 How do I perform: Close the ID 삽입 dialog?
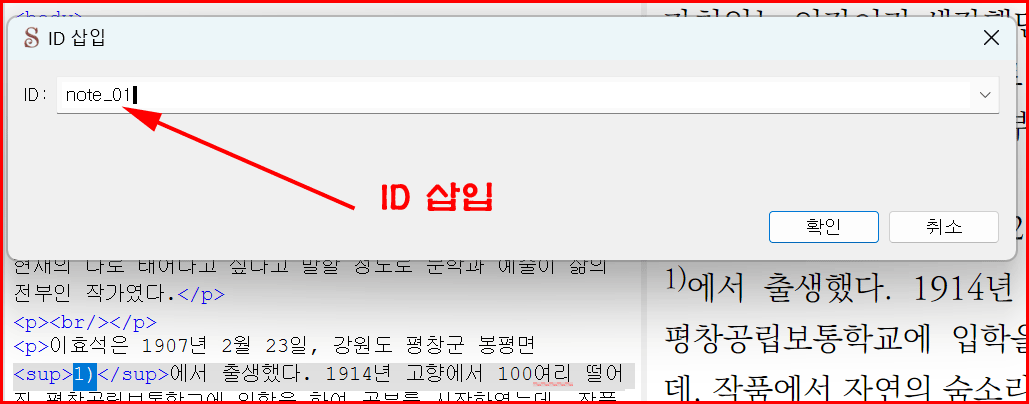tap(991, 38)
